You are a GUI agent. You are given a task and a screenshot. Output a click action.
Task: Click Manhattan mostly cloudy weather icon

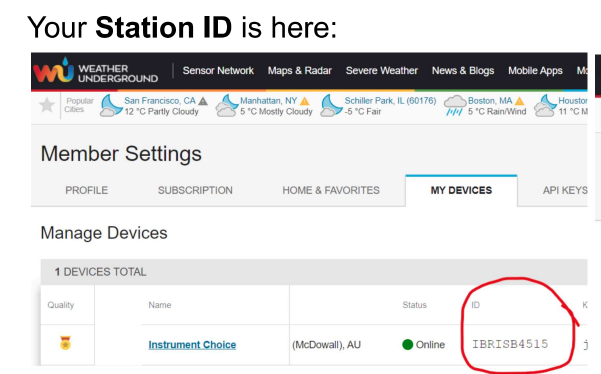click(227, 105)
